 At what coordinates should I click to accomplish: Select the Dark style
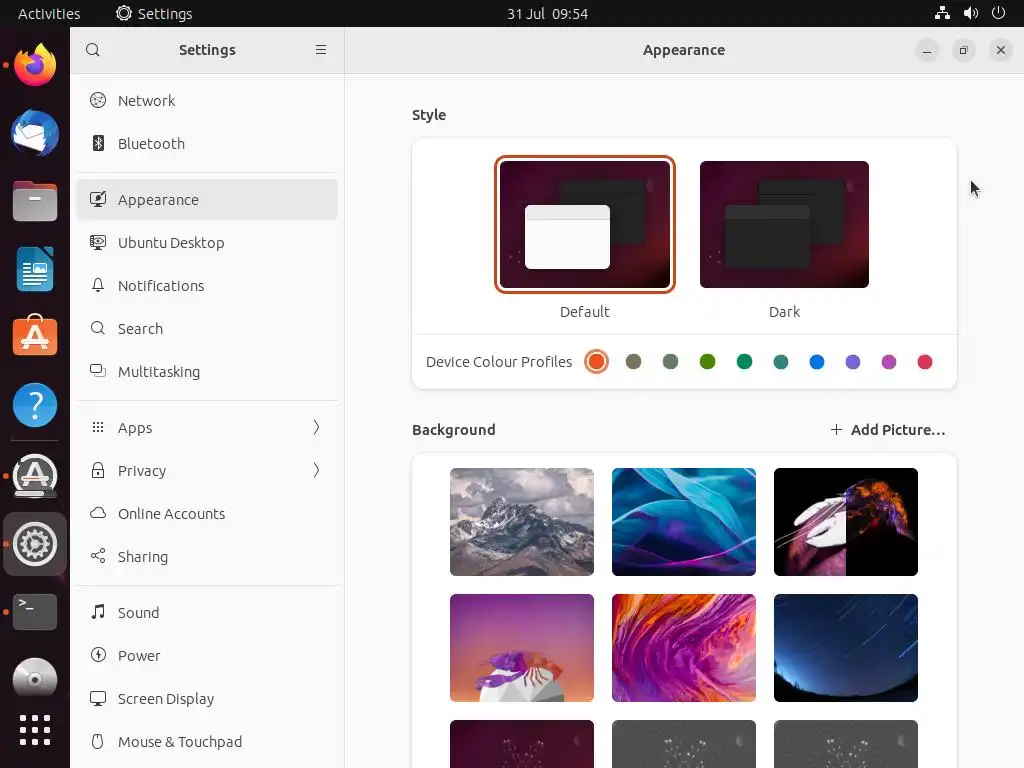784,225
